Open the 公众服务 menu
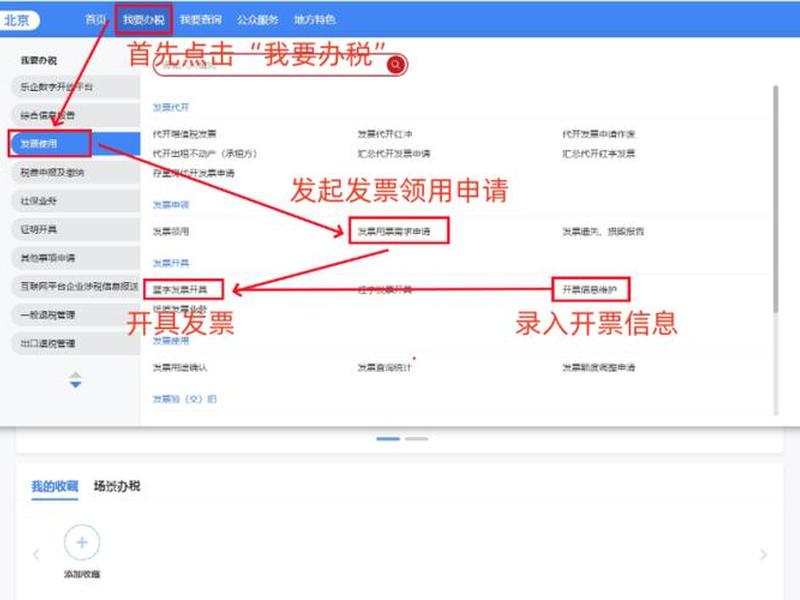 coord(257,20)
